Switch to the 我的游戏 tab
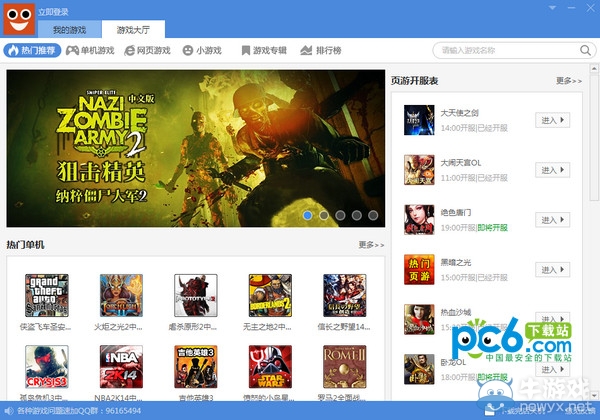The width and height of the screenshot is (600, 420). (70, 30)
